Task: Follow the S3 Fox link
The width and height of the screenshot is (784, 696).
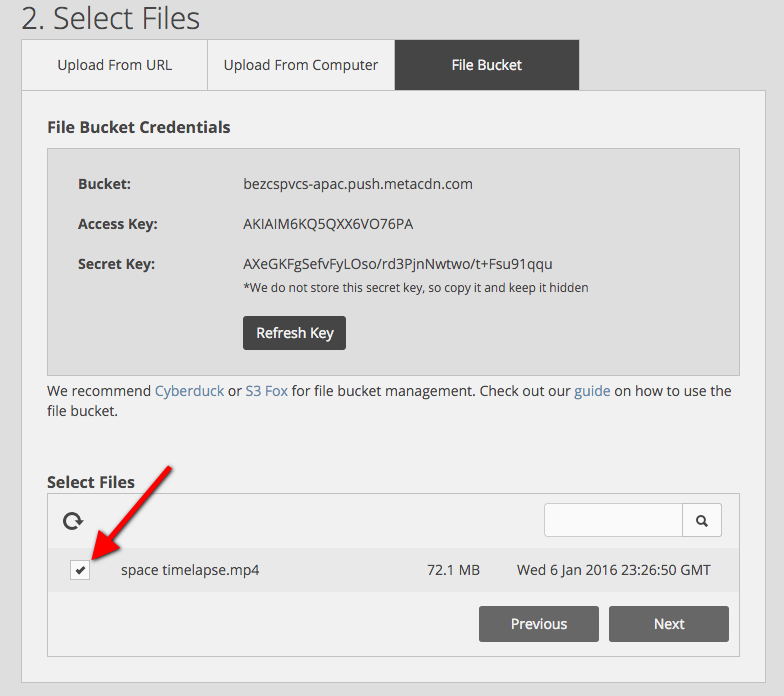Action: coord(266,391)
